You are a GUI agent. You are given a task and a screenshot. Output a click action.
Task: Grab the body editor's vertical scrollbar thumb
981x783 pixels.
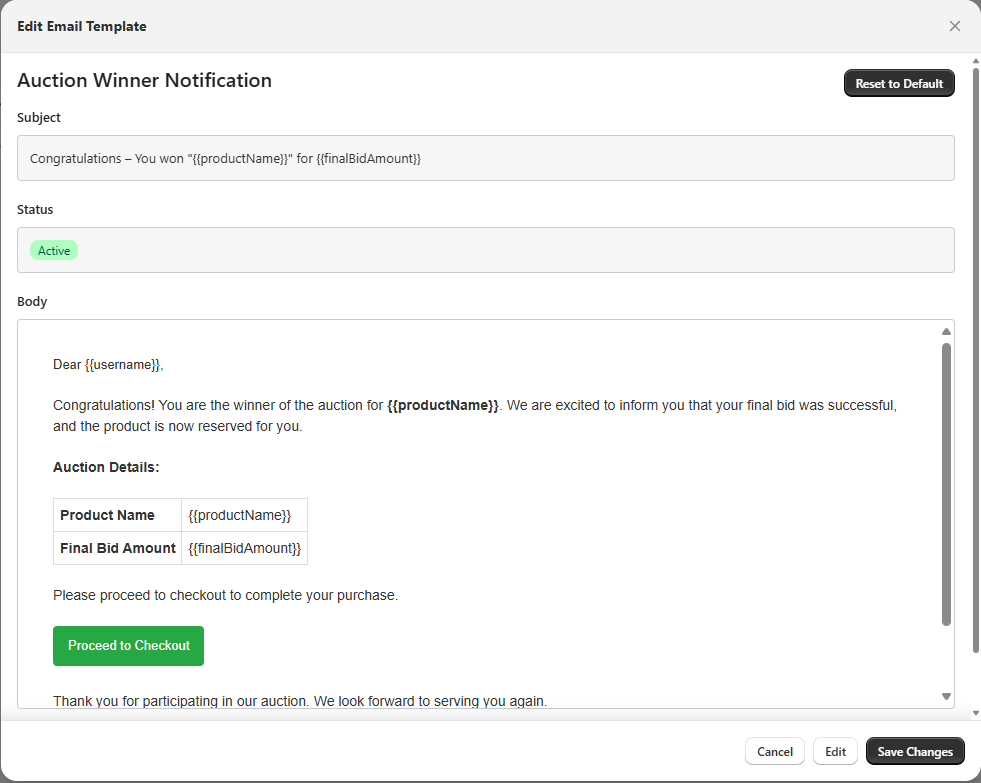point(946,484)
